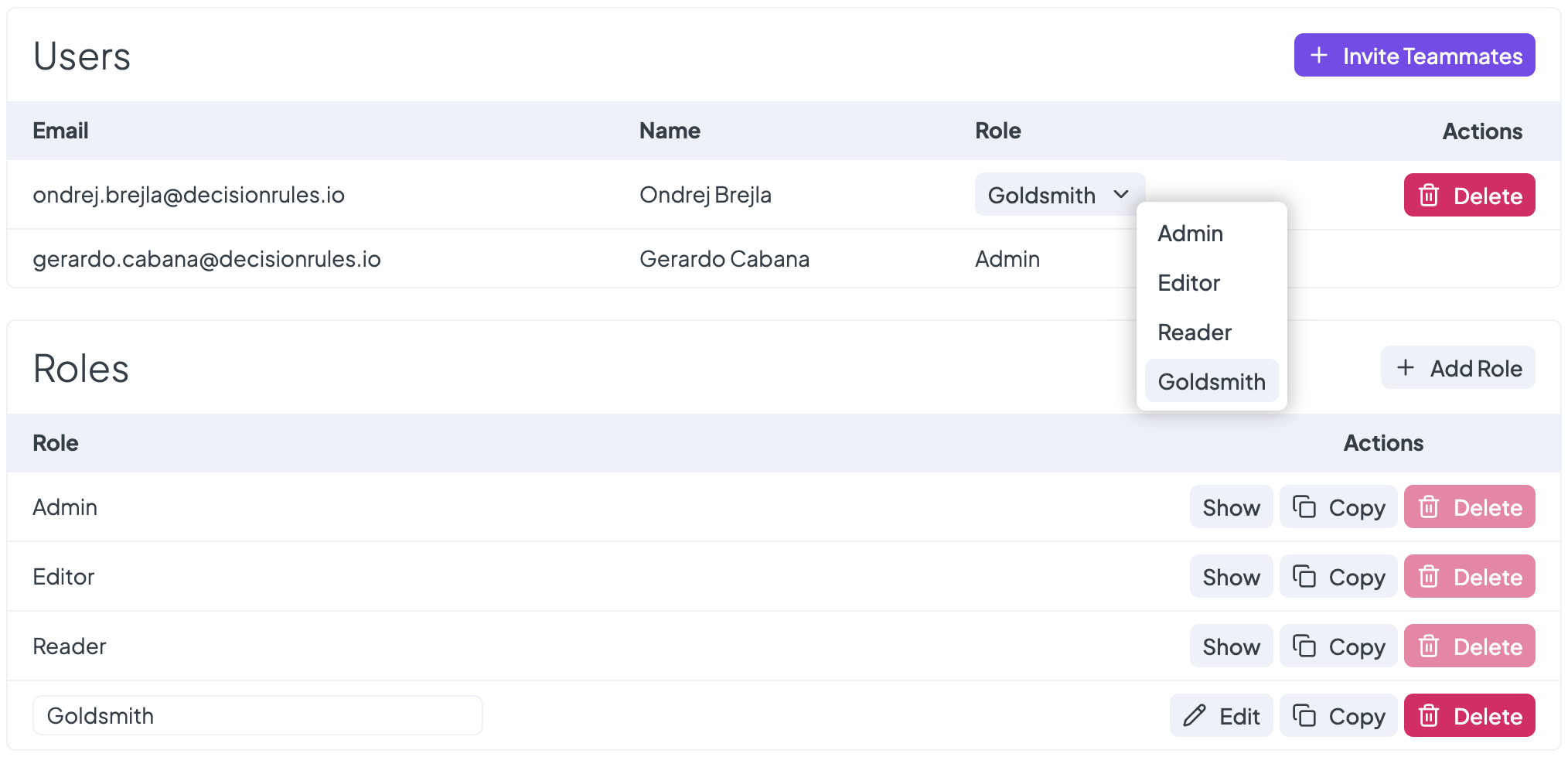Viewport: 1568px width, 757px height.
Task: Show the Admin role permissions
Action: pyautogui.click(x=1231, y=507)
